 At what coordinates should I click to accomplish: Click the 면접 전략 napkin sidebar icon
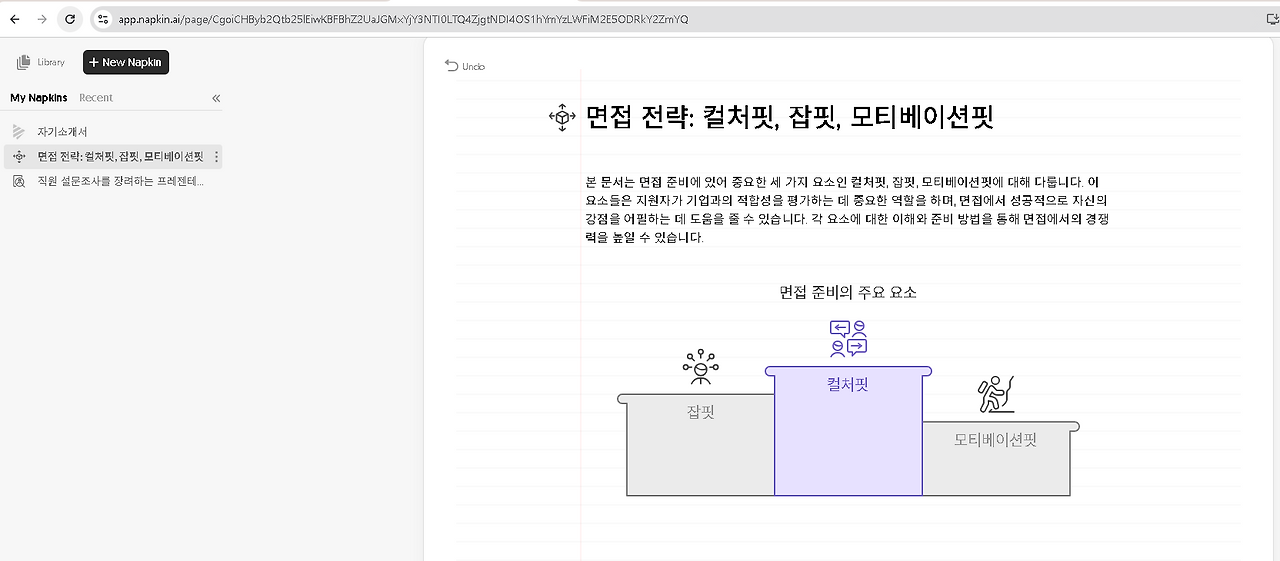(x=19, y=157)
